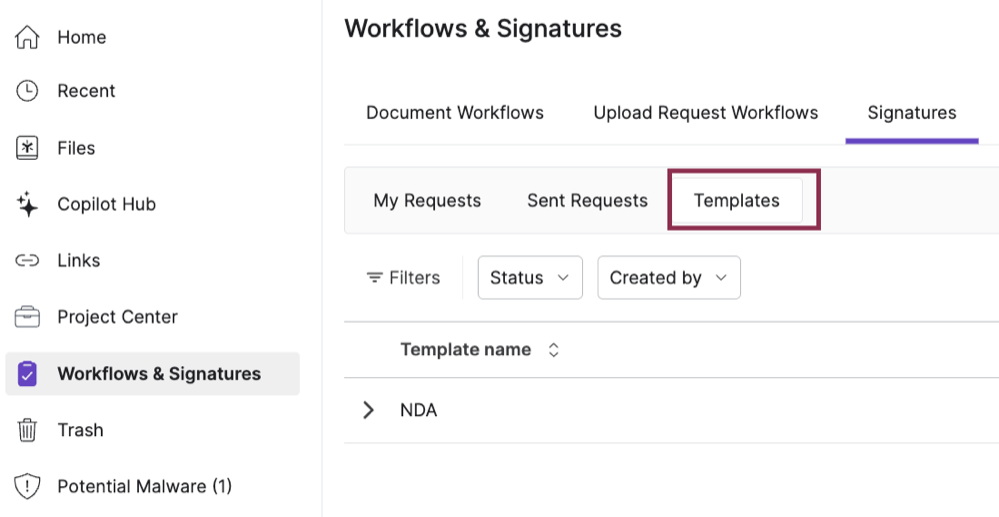
Task: Click the Potential Malware shield icon
Action: (x=28, y=487)
